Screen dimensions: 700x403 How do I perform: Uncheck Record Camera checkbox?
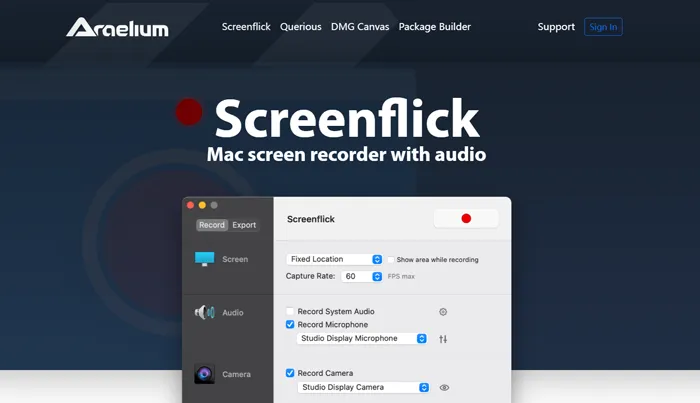point(290,373)
